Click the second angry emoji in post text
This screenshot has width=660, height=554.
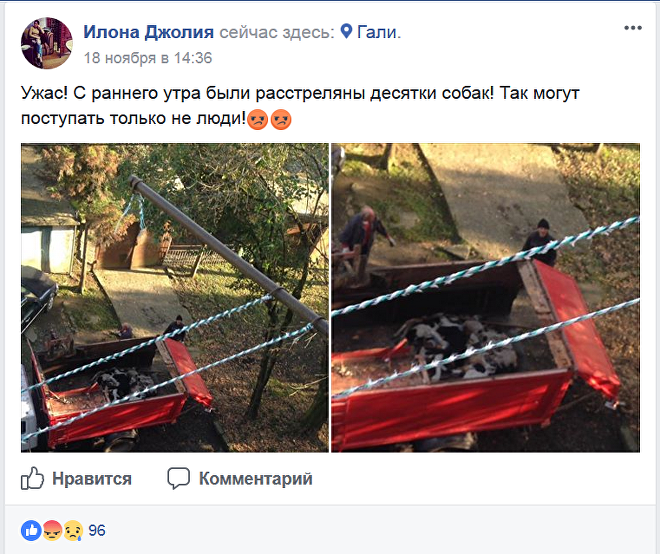coord(281,119)
